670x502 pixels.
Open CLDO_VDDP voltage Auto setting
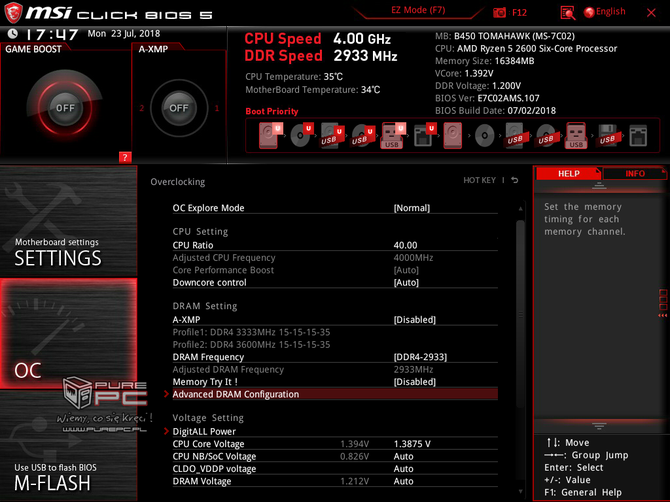335,468
